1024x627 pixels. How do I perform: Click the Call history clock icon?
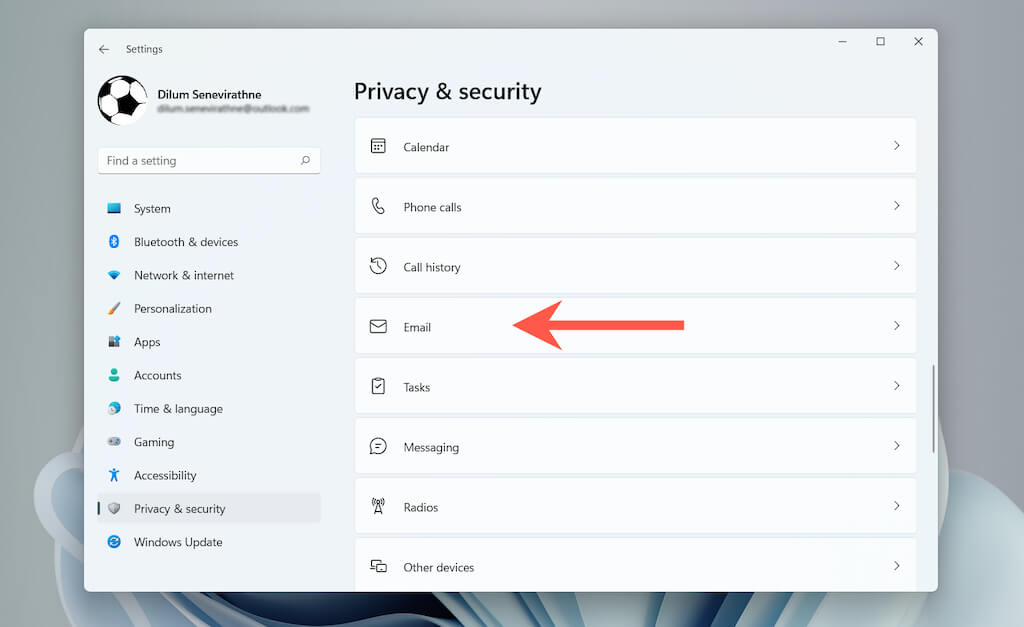click(378, 266)
